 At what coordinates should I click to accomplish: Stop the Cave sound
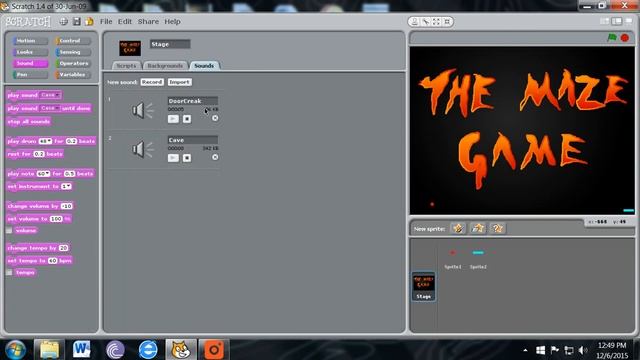187,158
